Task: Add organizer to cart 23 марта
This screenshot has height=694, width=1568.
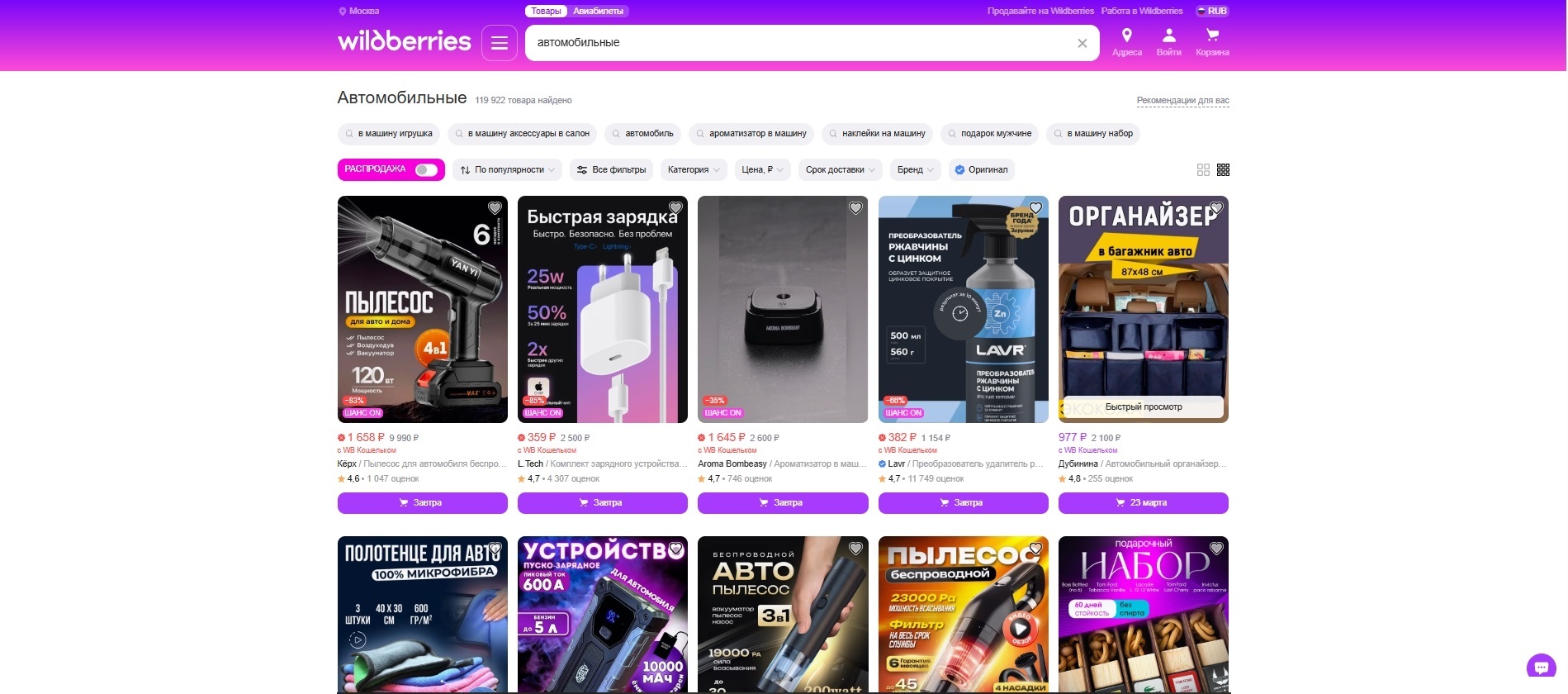Action: [1144, 502]
